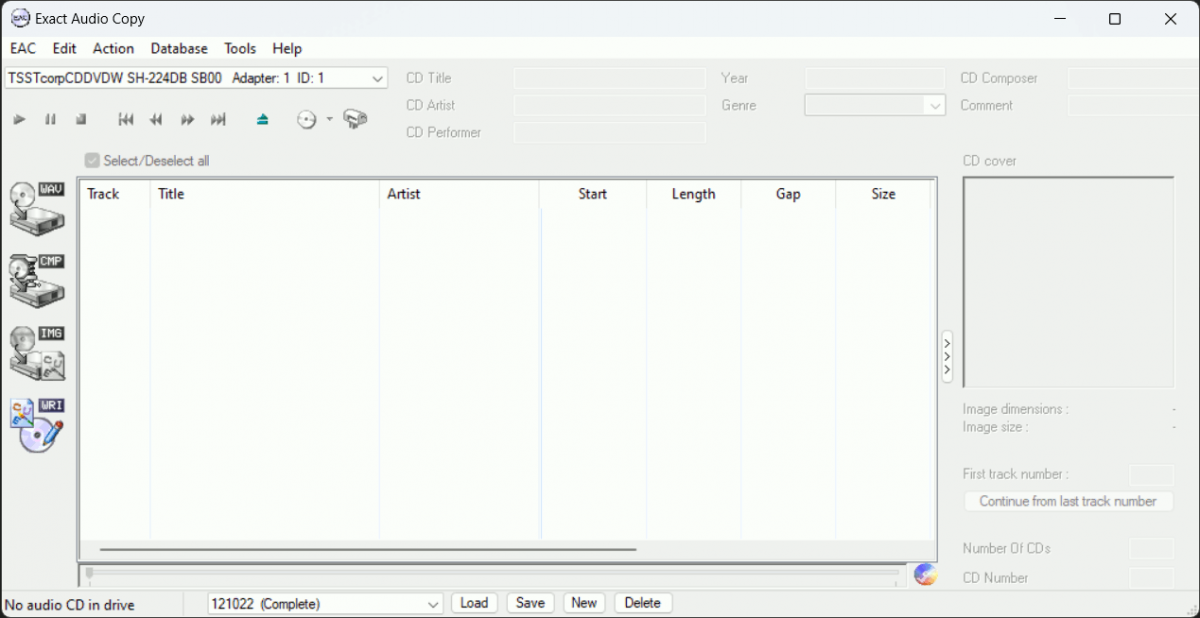Image resolution: width=1200 pixels, height=618 pixels.
Task: Collapse the side panel with chevron expander
Action: point(947,356)
